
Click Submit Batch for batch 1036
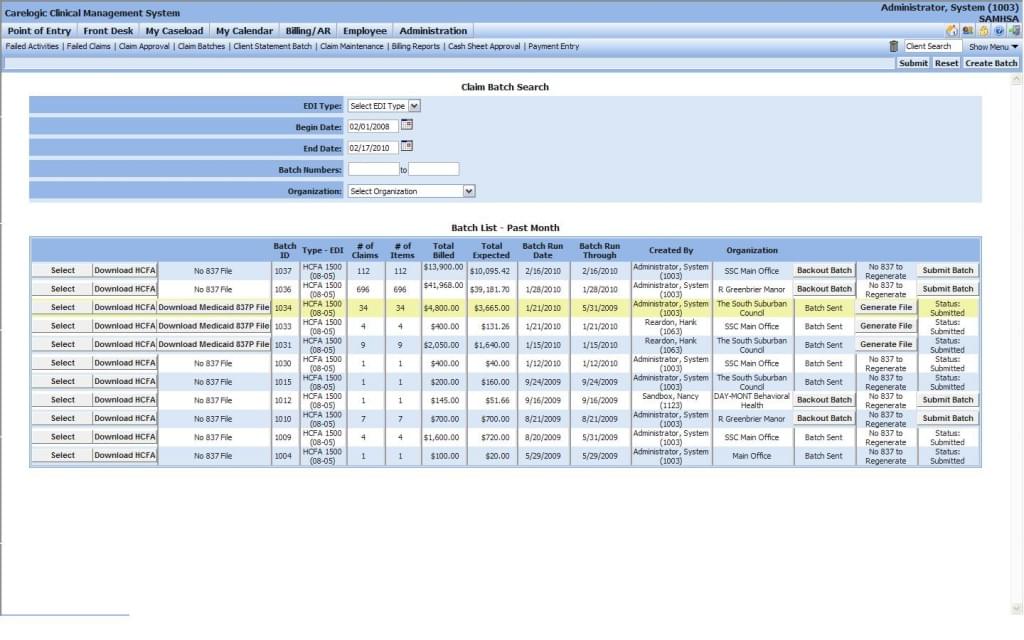(948, 289)
